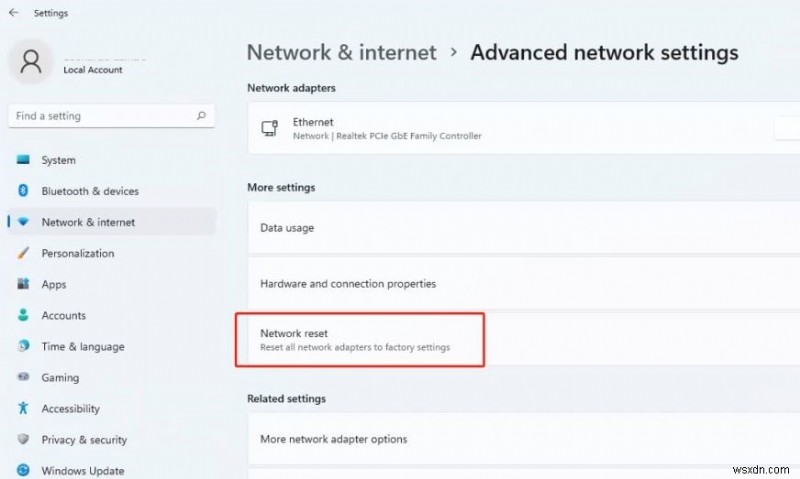Click the Personalization paintbrush icon

point(23,253)
